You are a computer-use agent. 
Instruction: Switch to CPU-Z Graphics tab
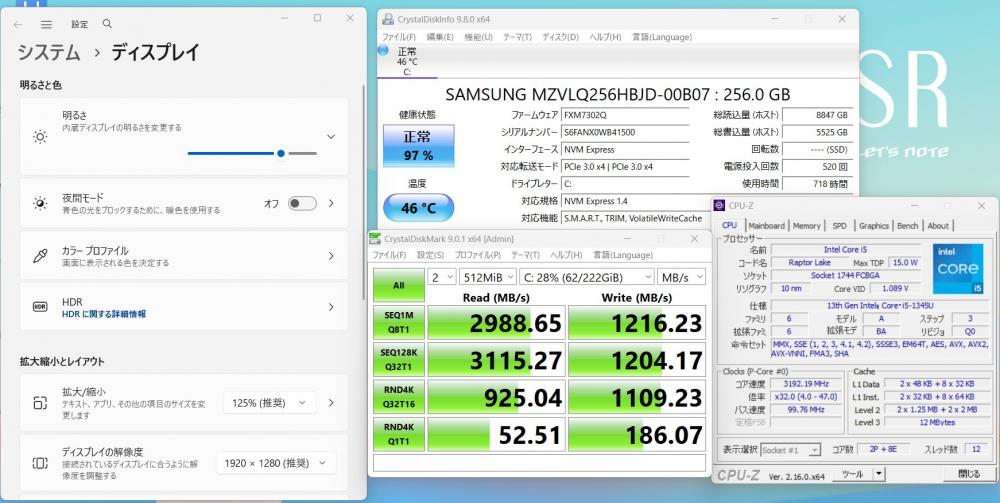click(x=874, y=226)
